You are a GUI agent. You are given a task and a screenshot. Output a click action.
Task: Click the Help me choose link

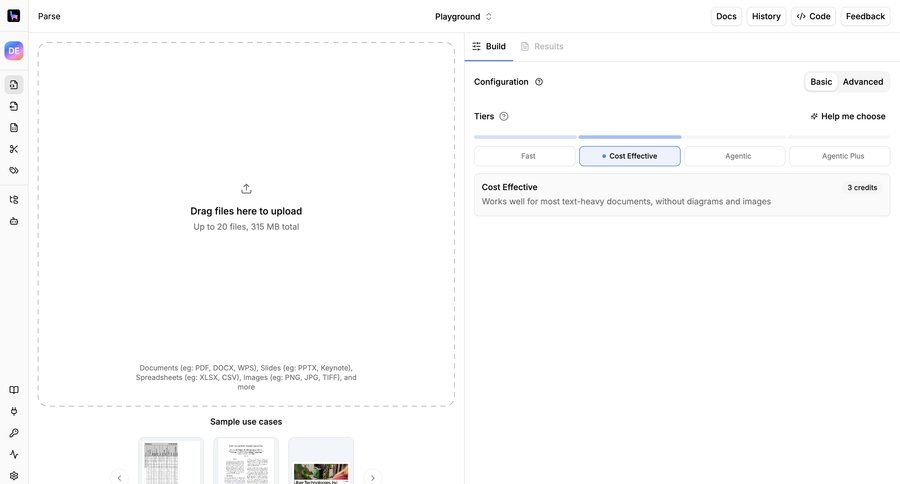[848, 116]
